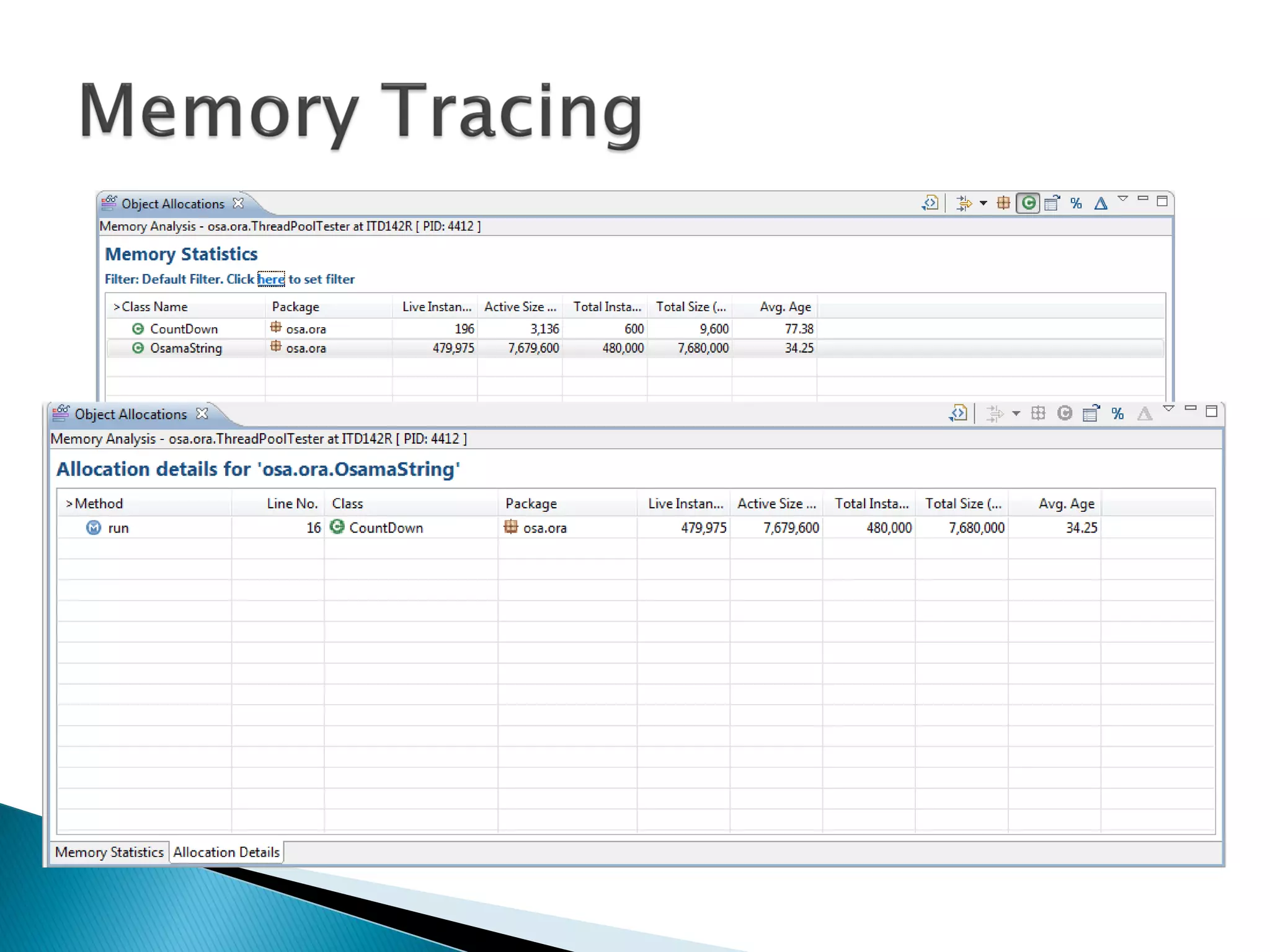Click 'here' link to set filter

coord(271,280)
